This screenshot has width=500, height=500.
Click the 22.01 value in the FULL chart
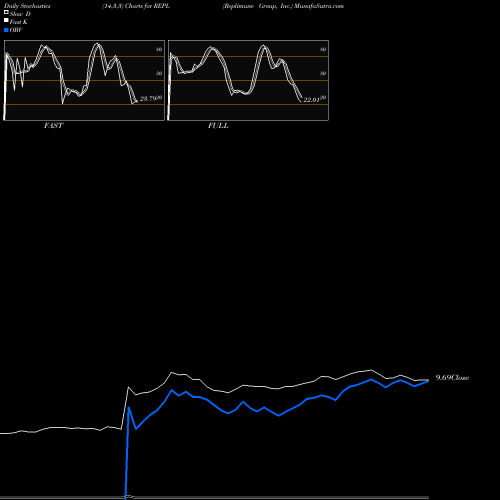[312, 100]
